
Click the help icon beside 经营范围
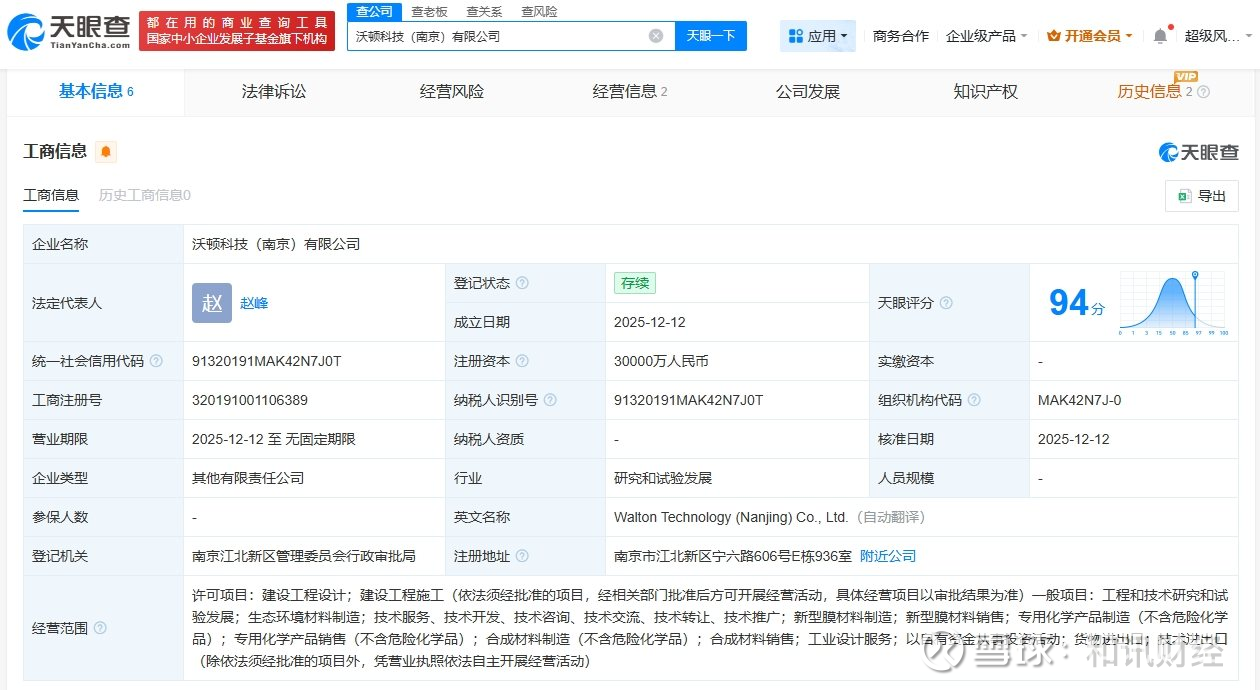coord(100,628)
